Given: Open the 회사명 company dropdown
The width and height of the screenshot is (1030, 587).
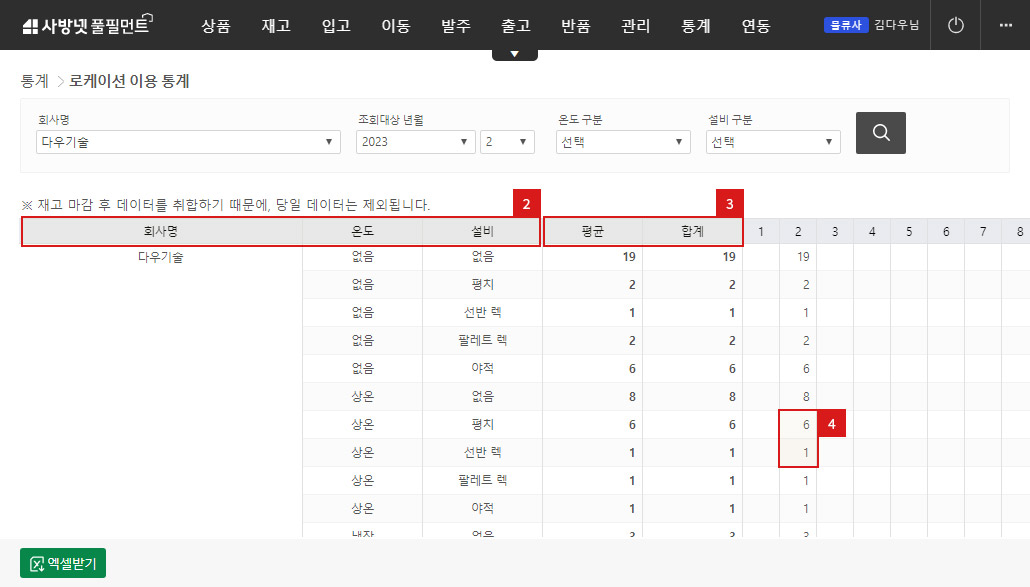Looking at the screenshot, I should [x=187, y=142].
